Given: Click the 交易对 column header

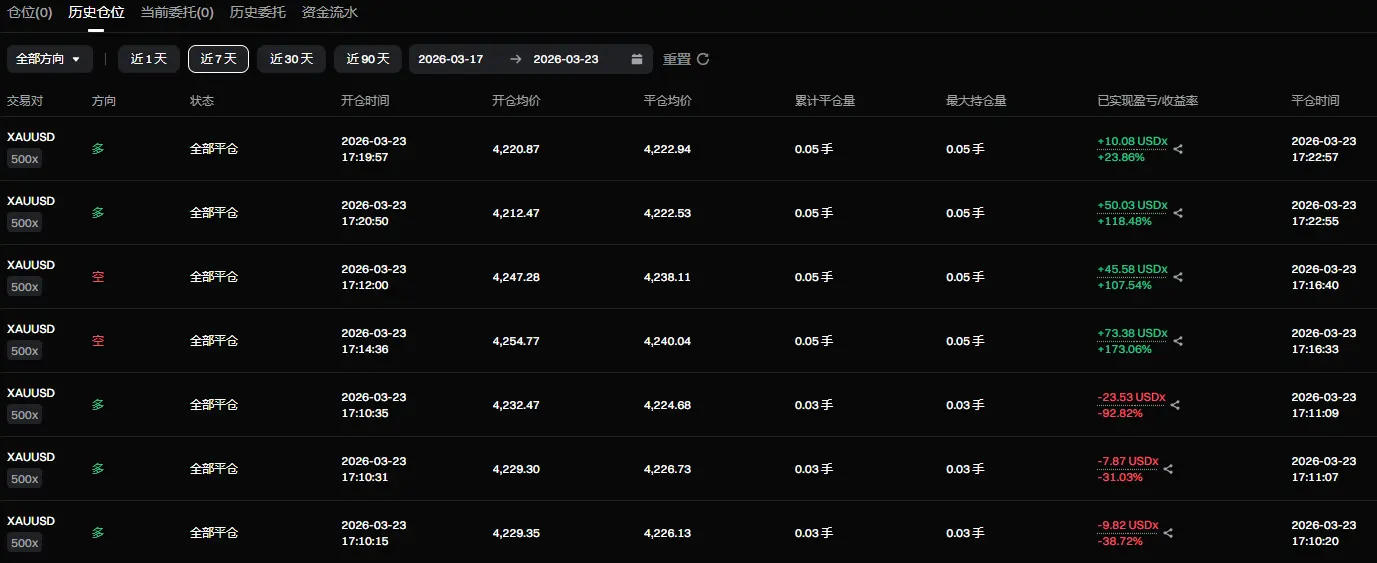Looking at the screenshot, I should pos(25,101).
